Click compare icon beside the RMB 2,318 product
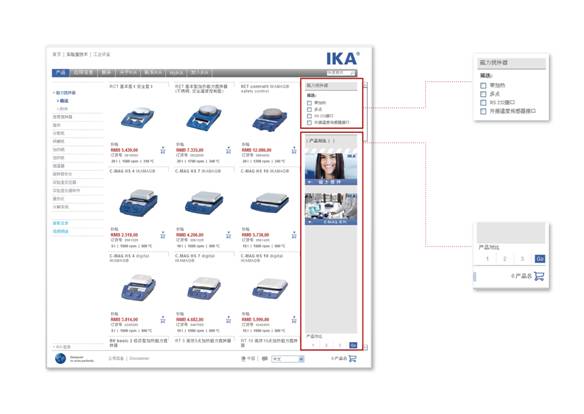 pos(163,235)
